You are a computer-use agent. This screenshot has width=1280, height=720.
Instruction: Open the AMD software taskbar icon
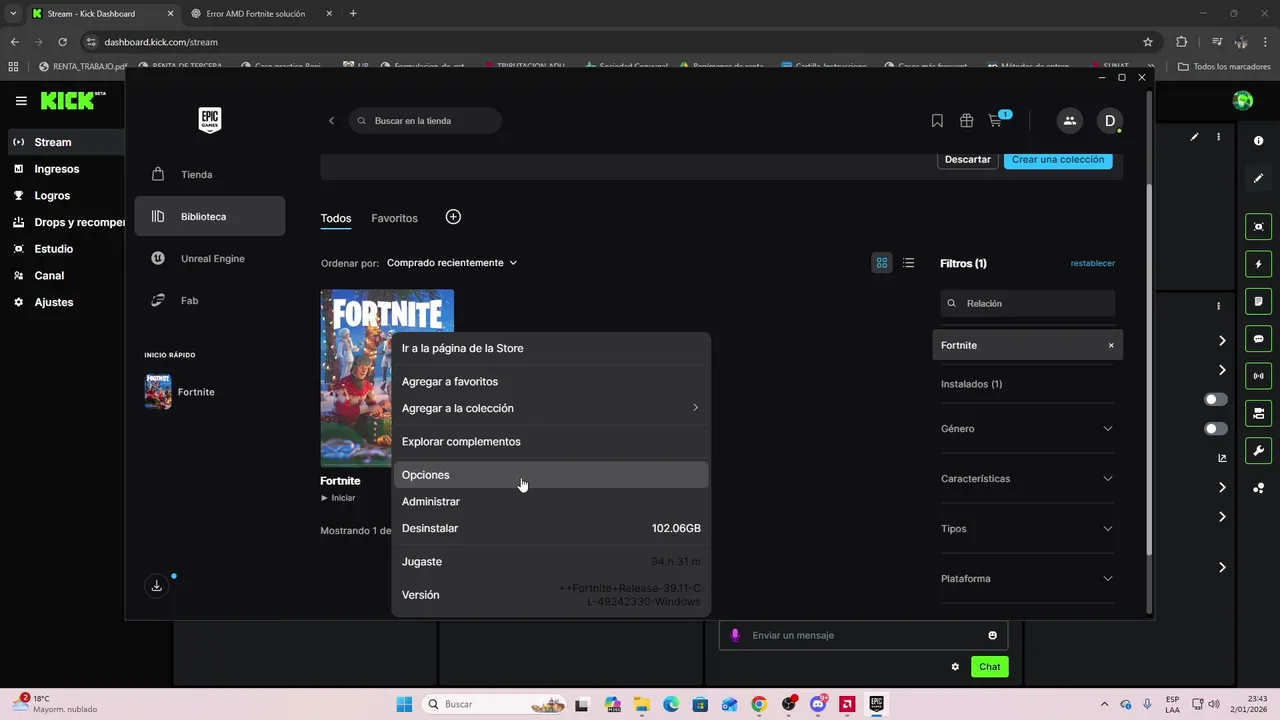(x=847, y=704)
